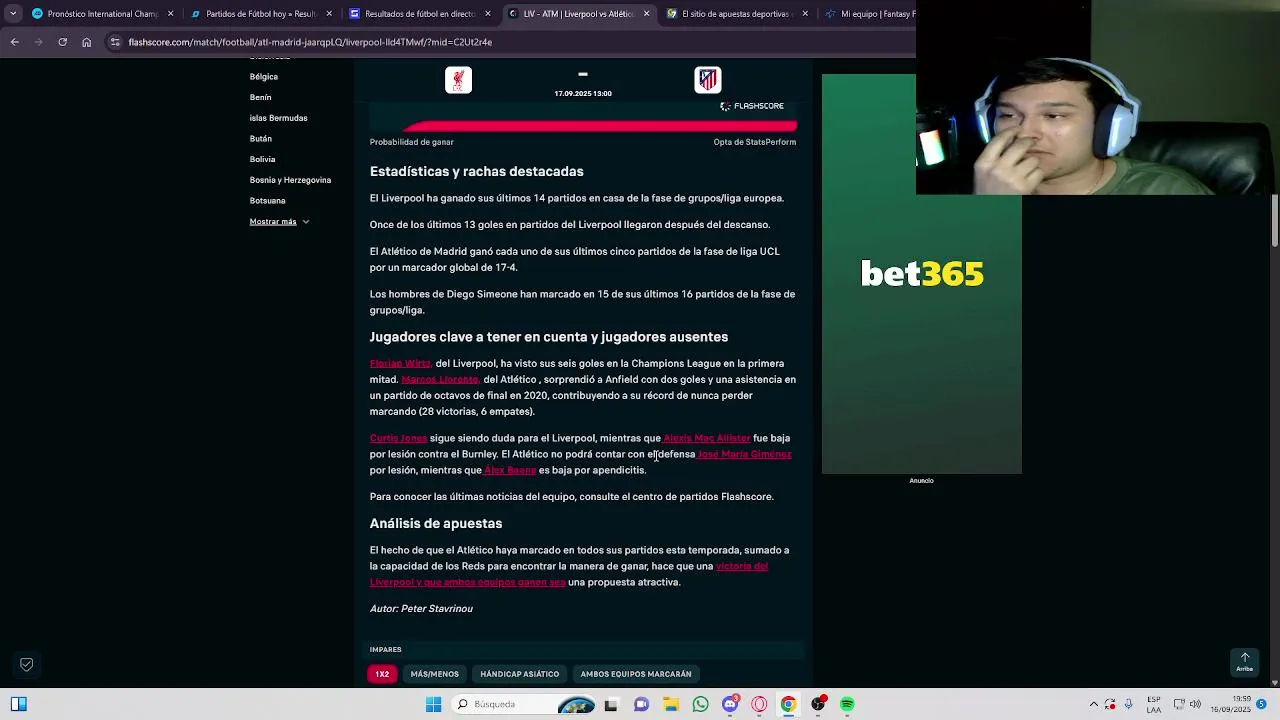The image size is (1280, 720).
Task: Select the MÁS/MENOS odds tab
Action: click(x=434, y=674)
